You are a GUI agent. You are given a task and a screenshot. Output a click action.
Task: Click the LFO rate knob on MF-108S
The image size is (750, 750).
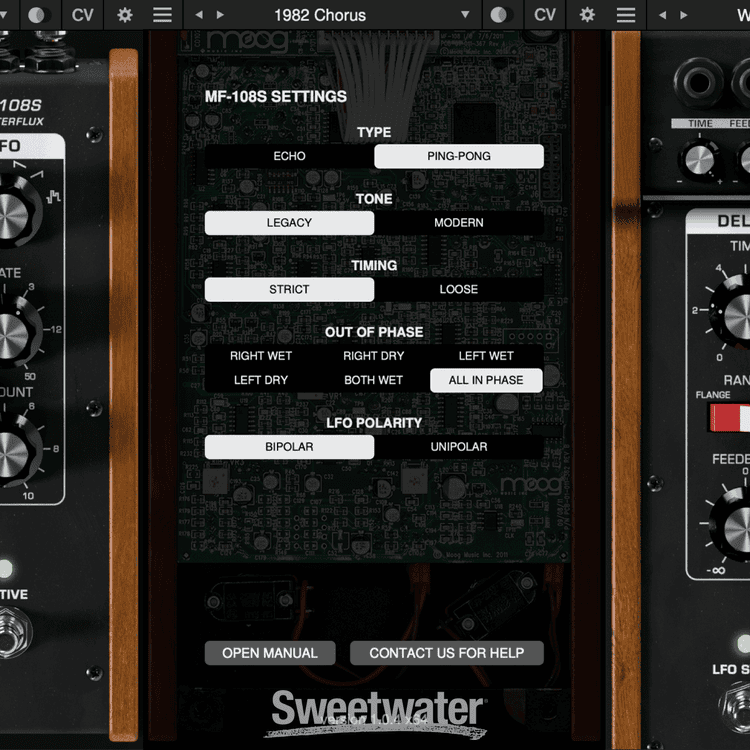17,333
